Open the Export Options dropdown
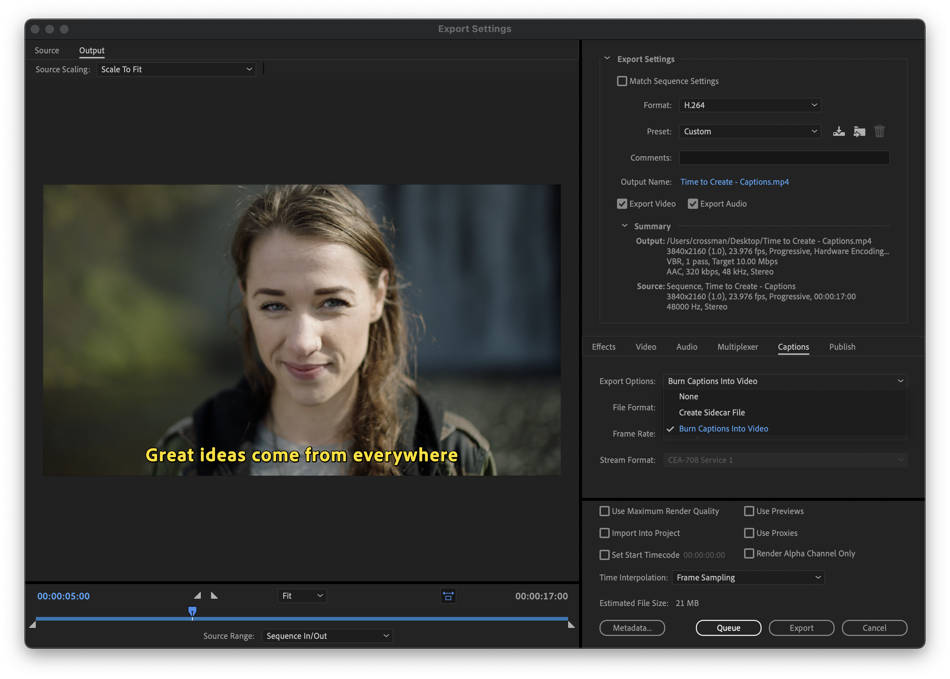This screenshot has width=950, height=679. pos(785,381)
